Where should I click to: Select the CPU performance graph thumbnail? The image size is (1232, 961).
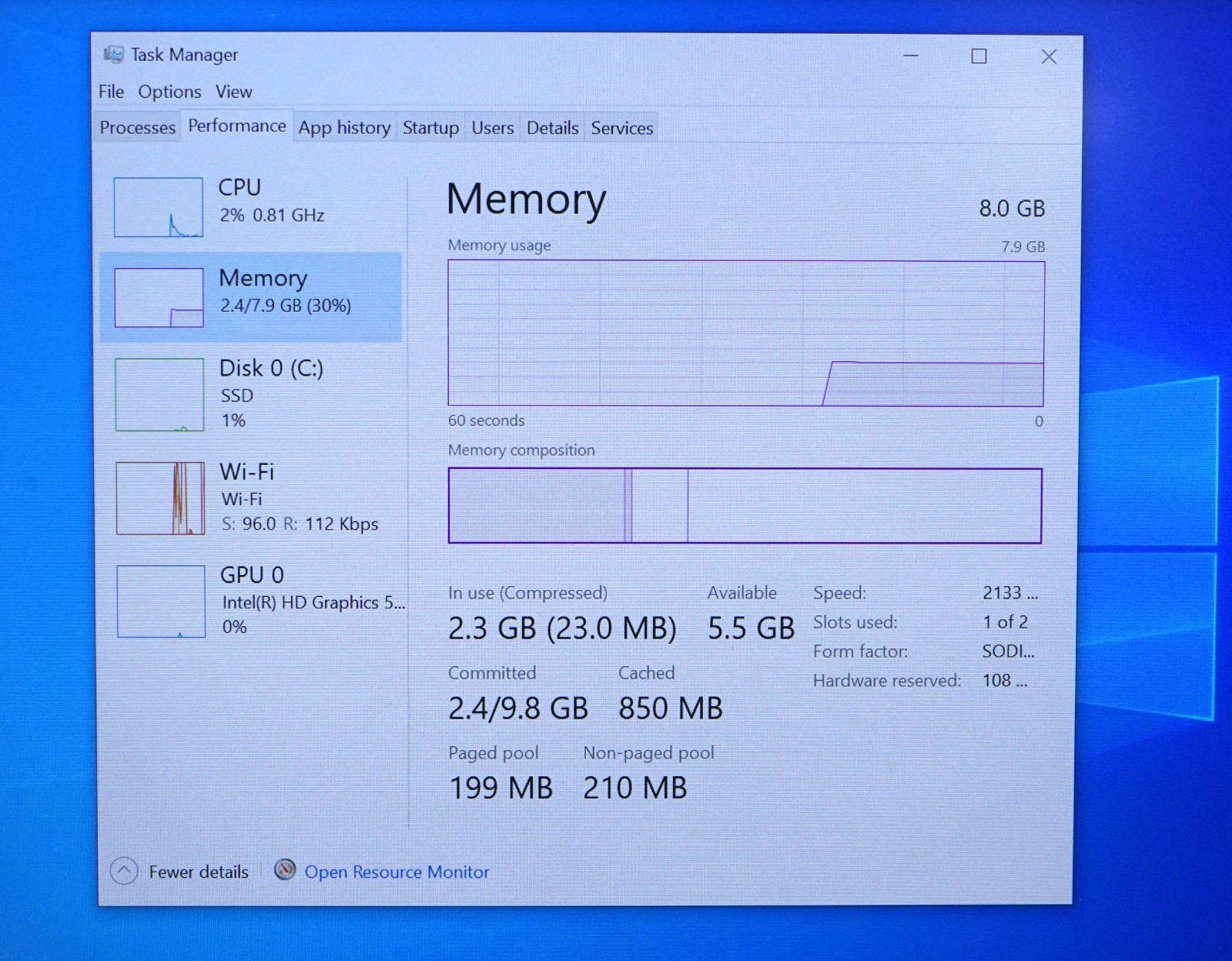coord(159,207)
